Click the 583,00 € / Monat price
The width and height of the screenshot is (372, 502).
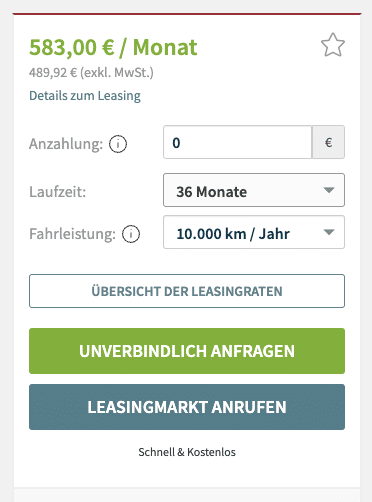coord(113,47)
